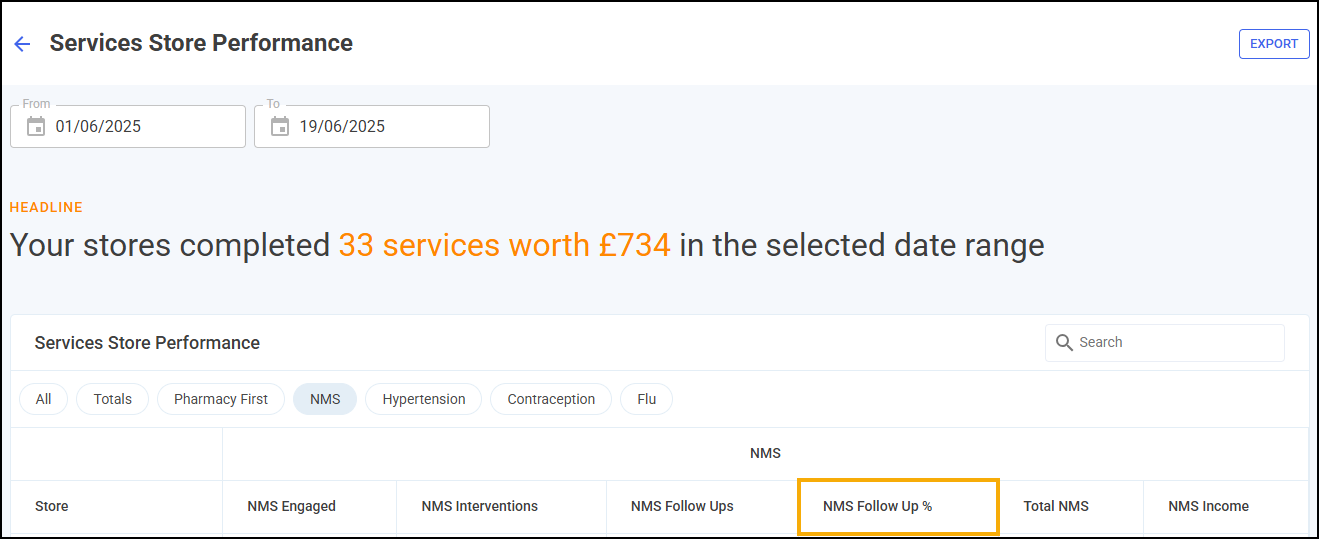Select the Hypertension filter chip
Image resolution: width=1319 pixels, height=539 pixels.
click(424, 399)
